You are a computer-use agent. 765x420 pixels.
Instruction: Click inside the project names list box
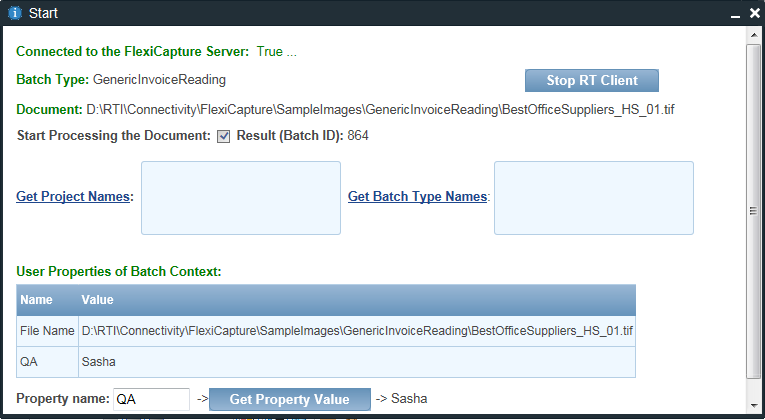point(240,197)
